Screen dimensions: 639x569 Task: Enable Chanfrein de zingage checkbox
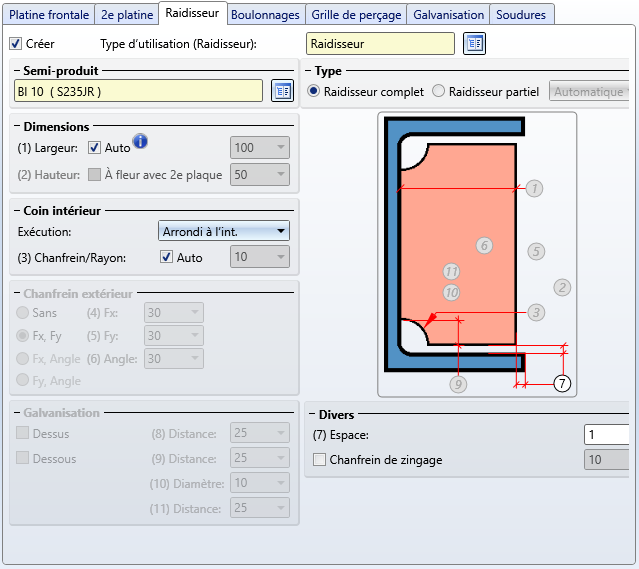[320, 460]
